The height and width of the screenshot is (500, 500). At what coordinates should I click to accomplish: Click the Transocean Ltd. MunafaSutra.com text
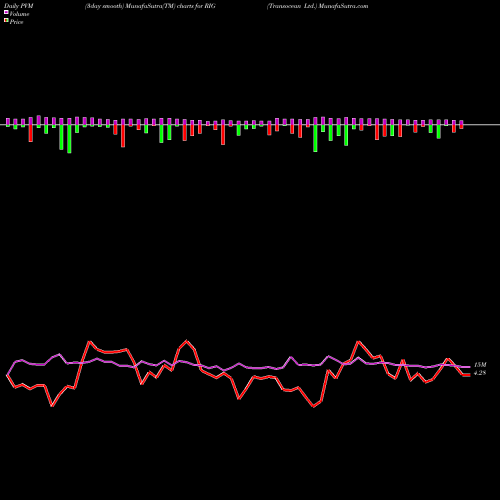[x=317, y=6]
